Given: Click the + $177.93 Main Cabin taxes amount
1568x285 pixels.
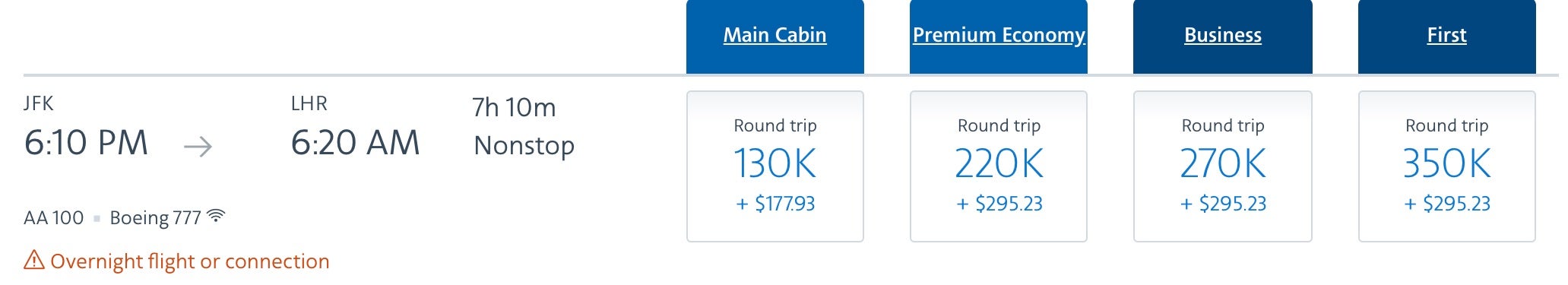Looking at the screenshot, I should (775, 204).
